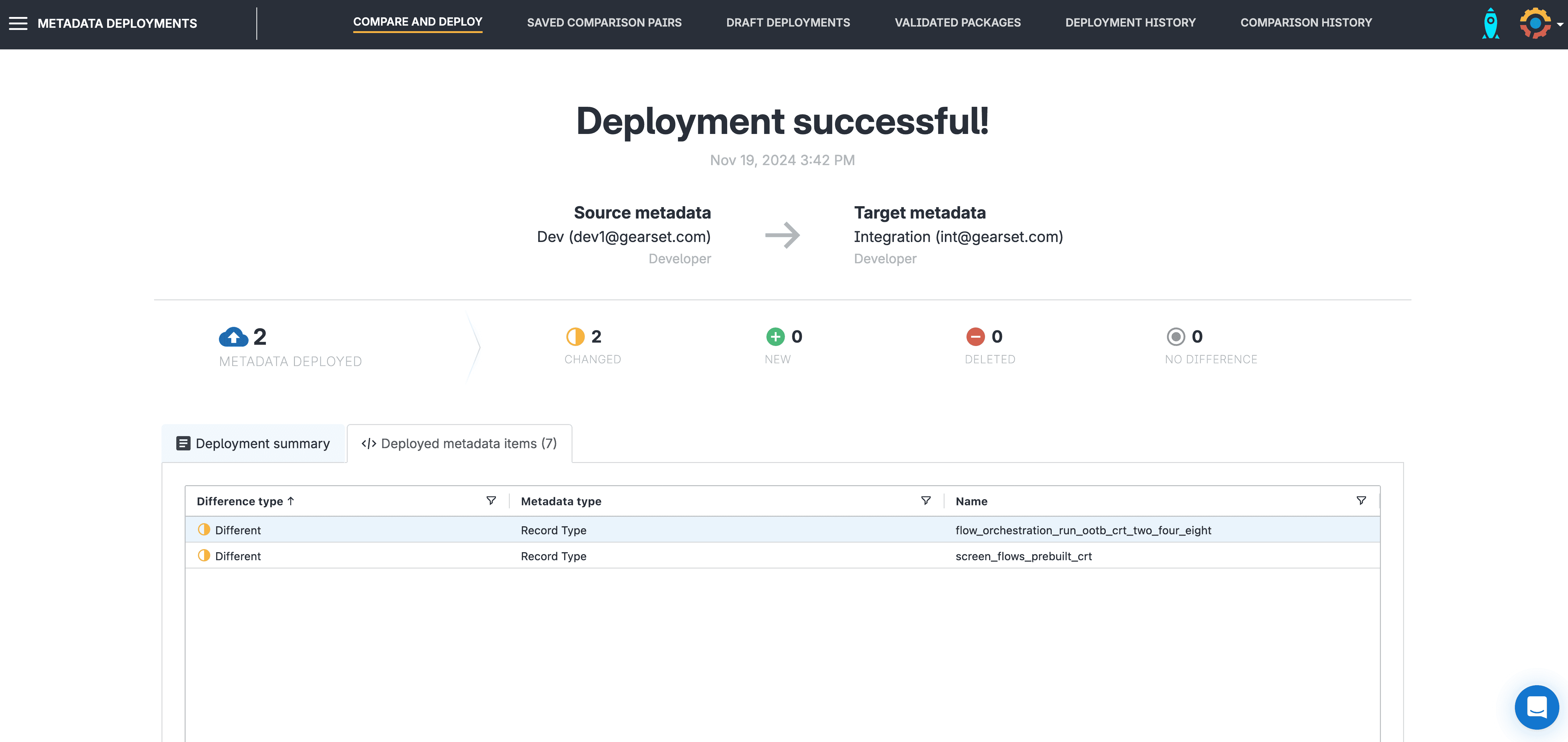Screen dimensions: 1568x742
Task: Filter the Difference type column
Action: pyautogui.click(x=491, y=501)
